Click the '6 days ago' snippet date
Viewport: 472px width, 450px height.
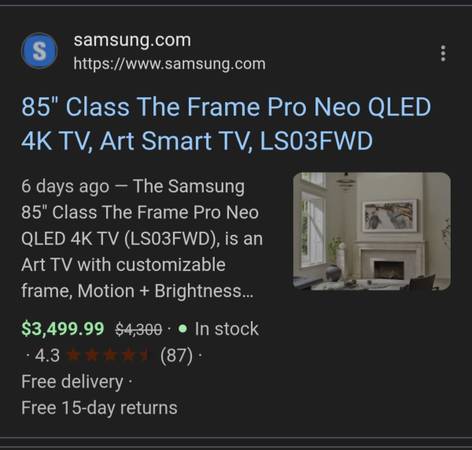tap(65, 186)
